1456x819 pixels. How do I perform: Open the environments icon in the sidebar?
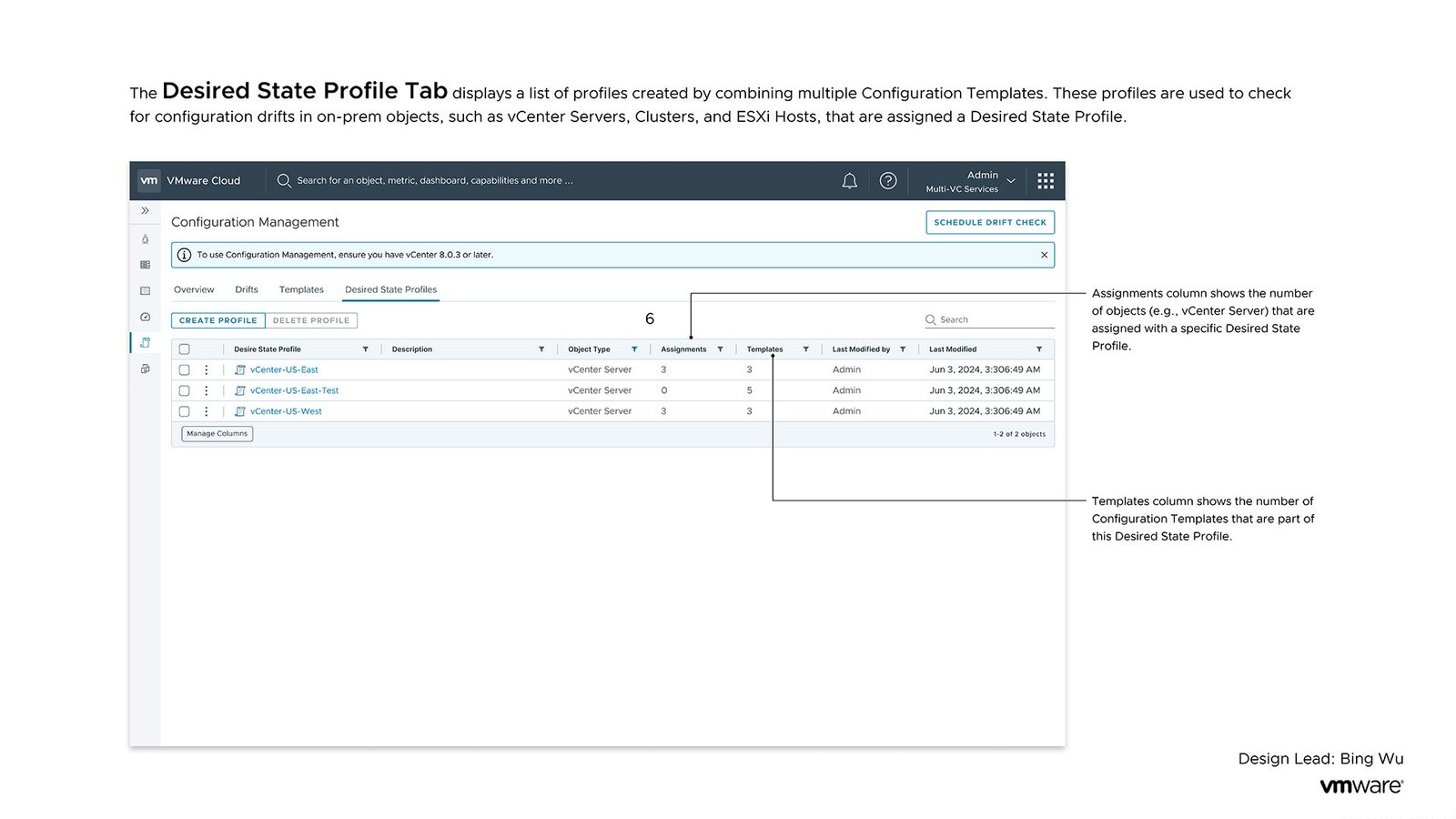(x=145, y=369)
